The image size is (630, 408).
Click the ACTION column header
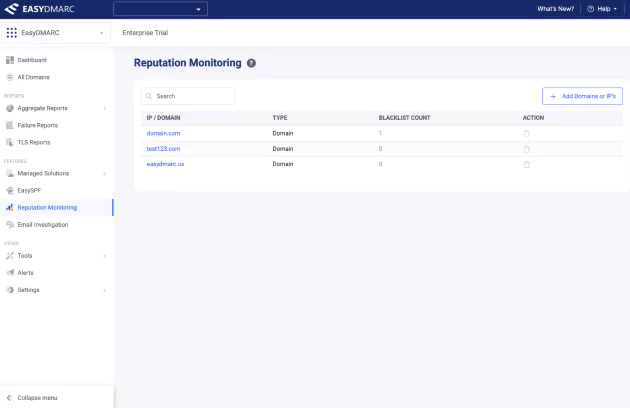pos(533,118)
